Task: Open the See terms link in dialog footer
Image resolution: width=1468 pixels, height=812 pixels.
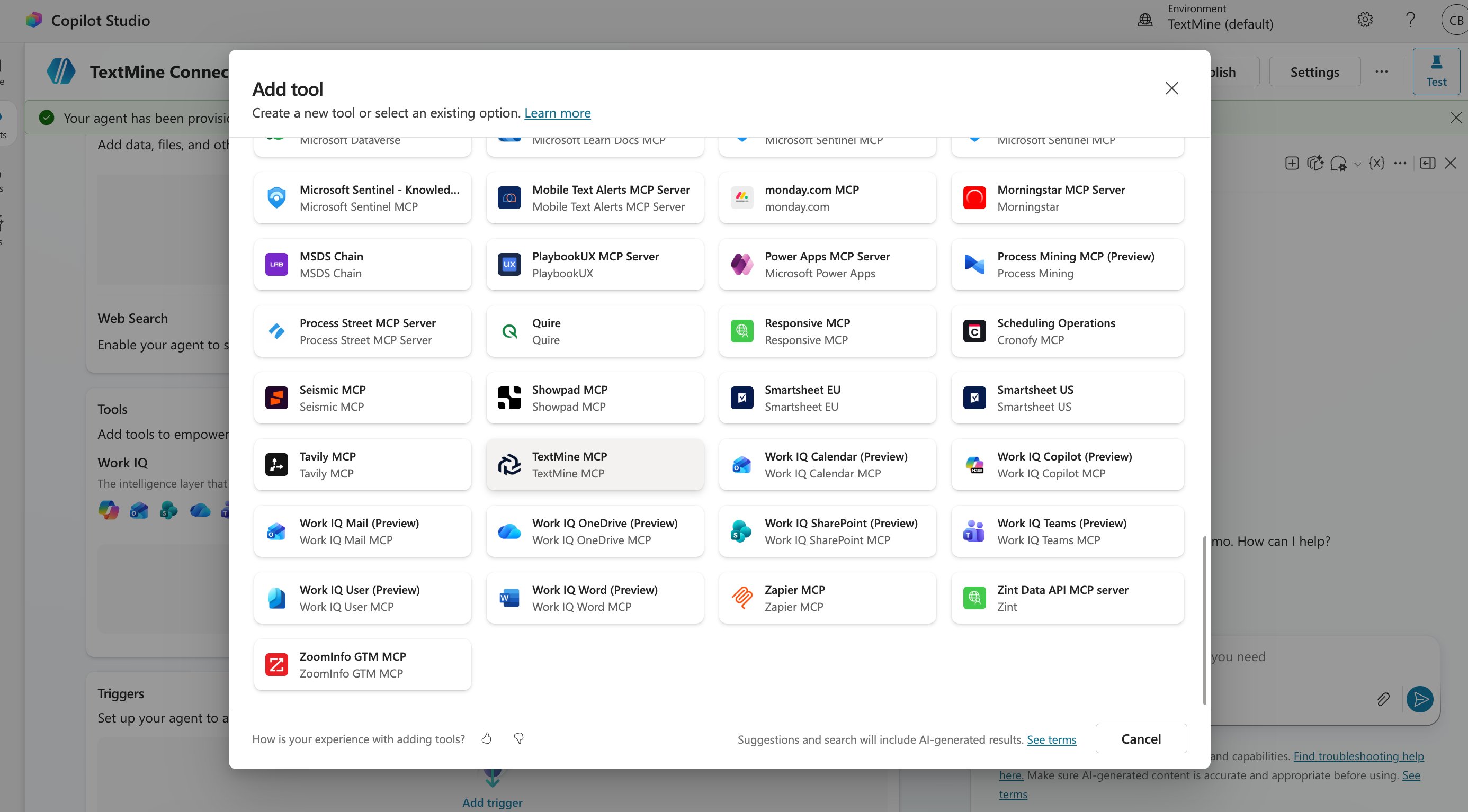Action: (x=1051, y=739)
